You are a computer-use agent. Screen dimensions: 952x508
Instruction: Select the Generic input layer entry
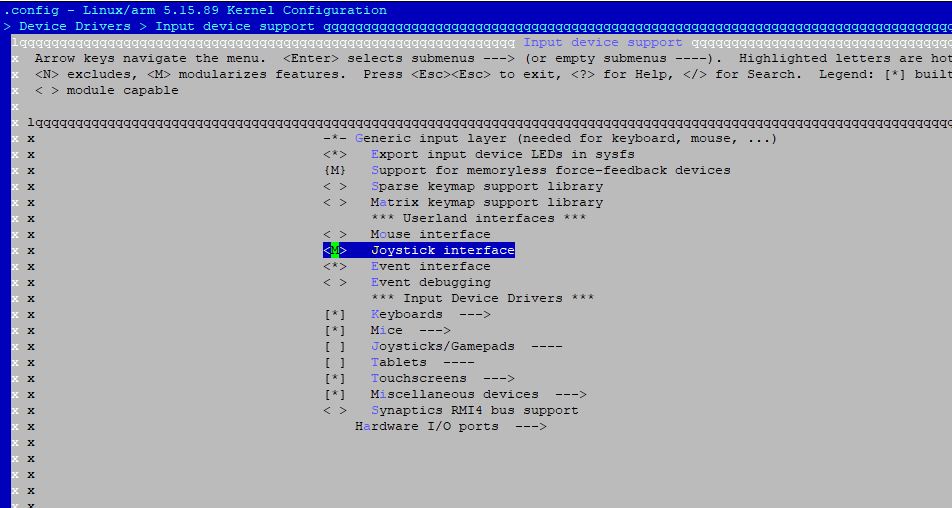coord(565,138)
